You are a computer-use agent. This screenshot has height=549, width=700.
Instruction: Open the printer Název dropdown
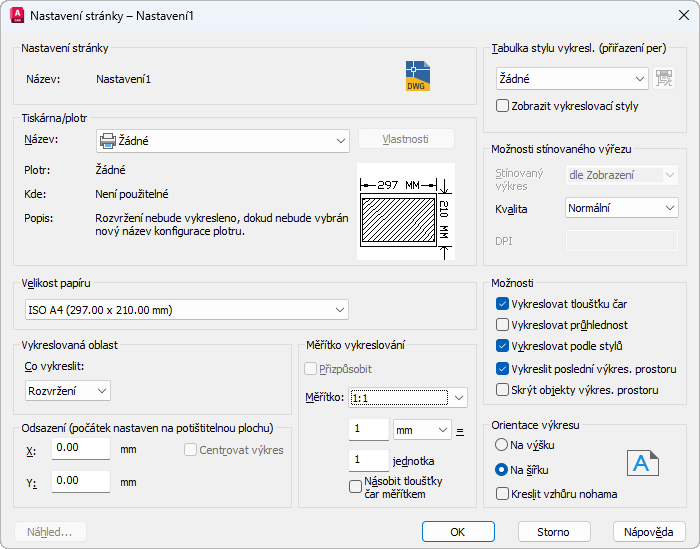click(x=222, y=141)
